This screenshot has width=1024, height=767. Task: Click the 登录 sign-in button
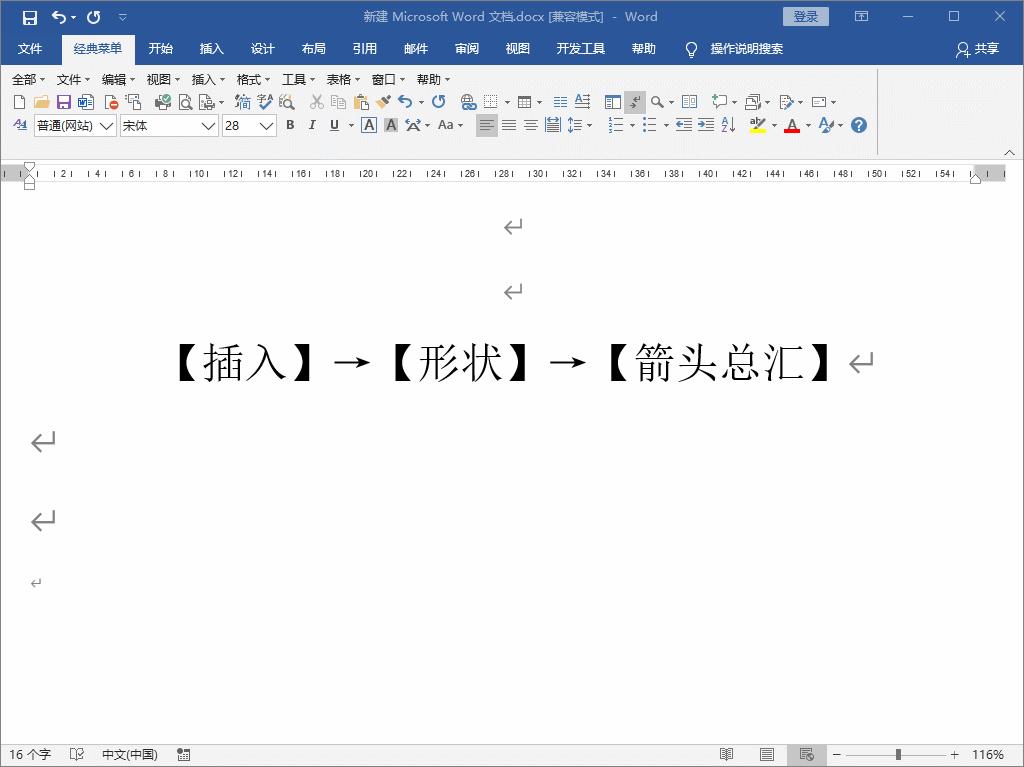[x=805, y=16]
